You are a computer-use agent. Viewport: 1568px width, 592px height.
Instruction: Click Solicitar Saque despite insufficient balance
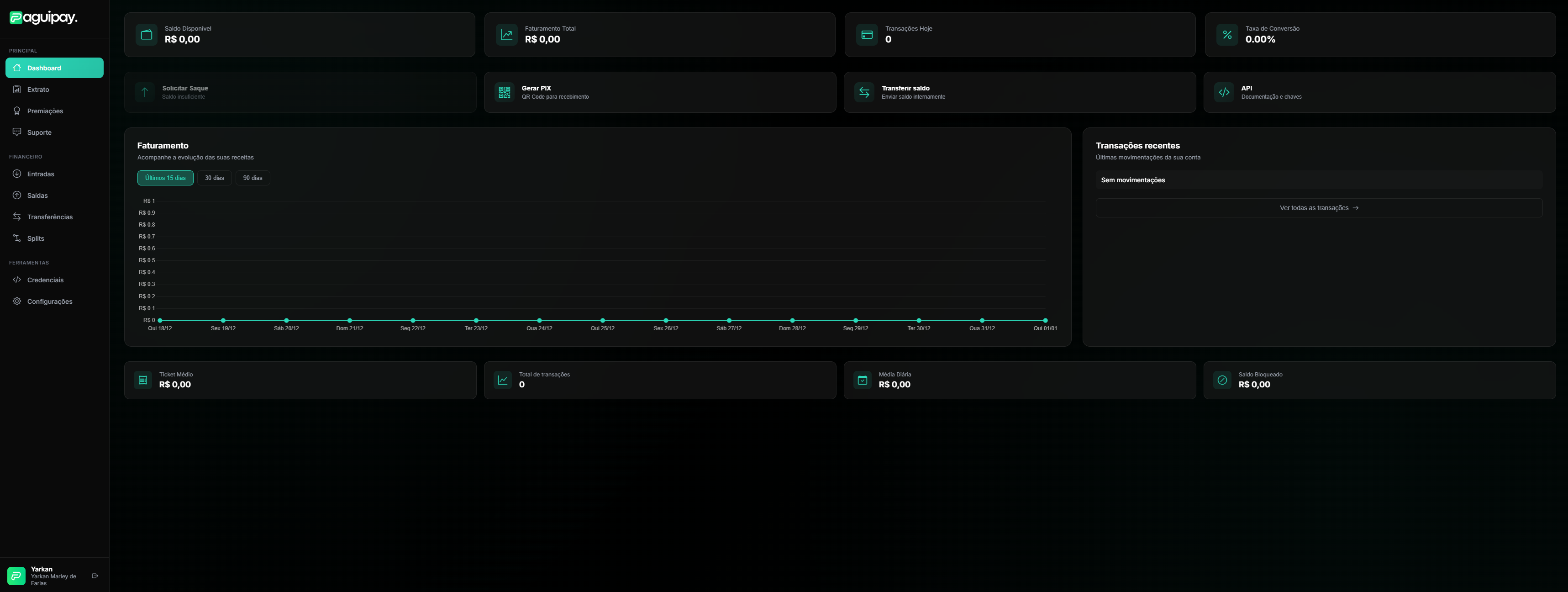pos(300,92)
